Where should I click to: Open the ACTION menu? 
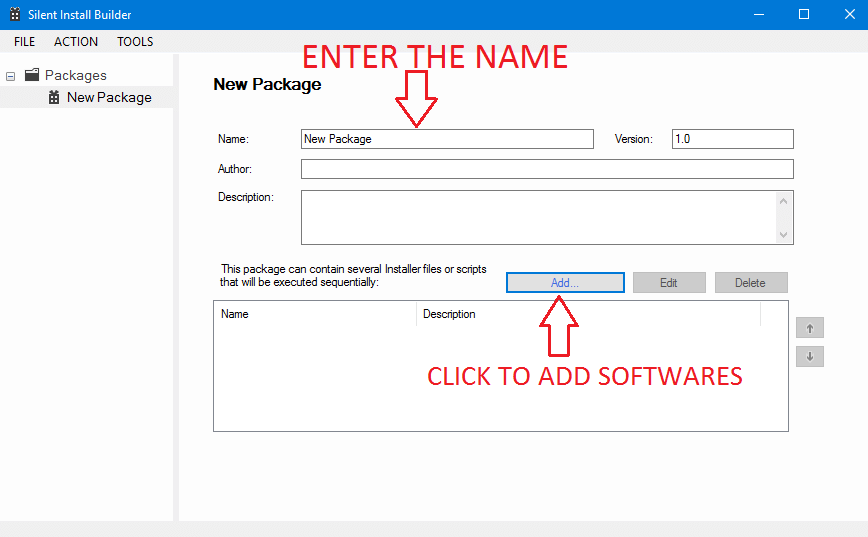click(x=76, y=42)
